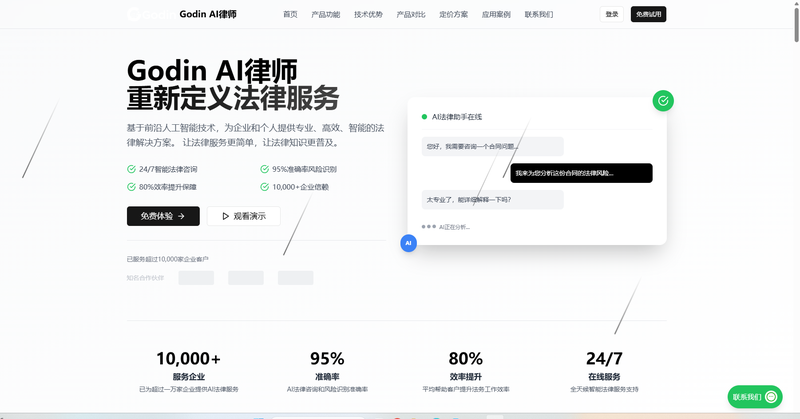Click the 观看演示 button
The height and width of the screenshot is (419, 800).
coord(243,216)
